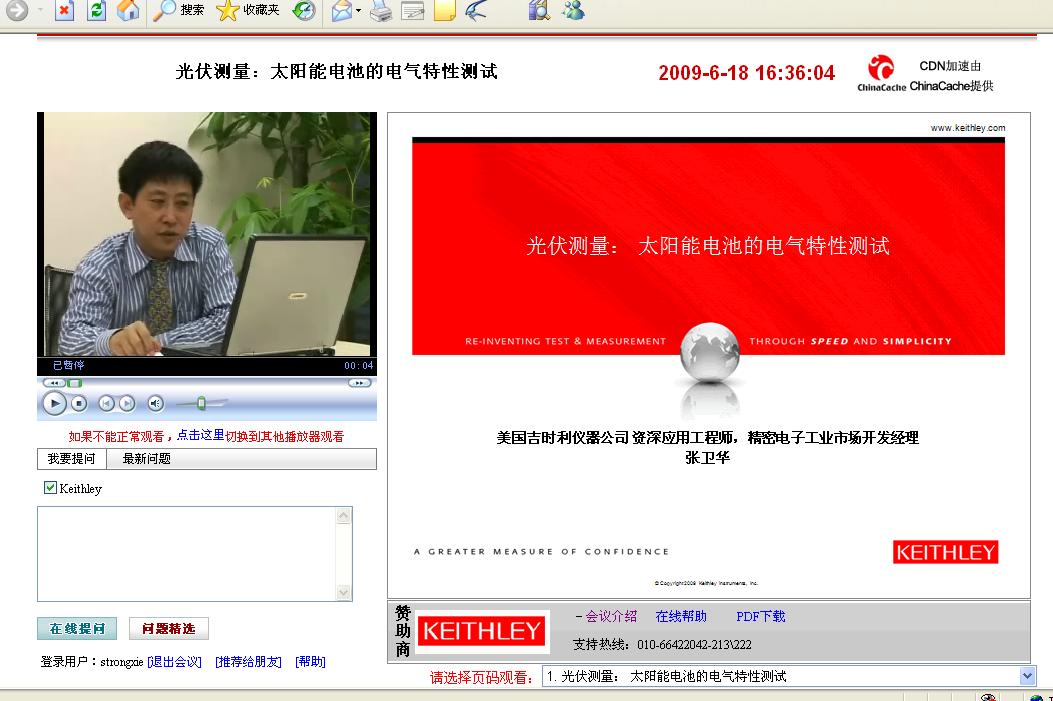Click the 推荐给朋友 link
Screen dimensions: 1053x701
[x=248, y=661]
